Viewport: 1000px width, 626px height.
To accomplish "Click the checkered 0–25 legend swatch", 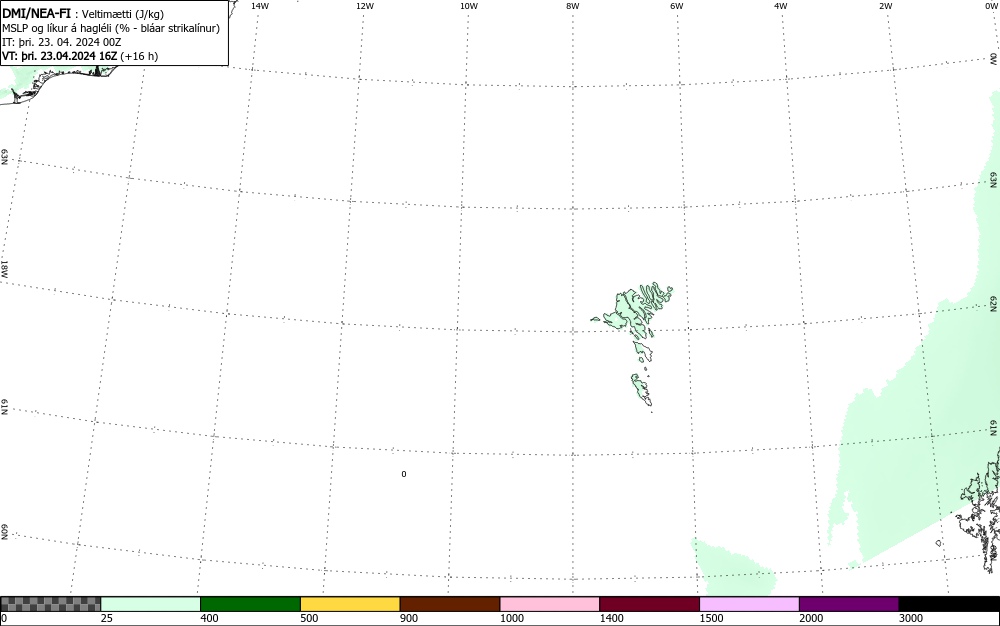I will tap(50, 604).
